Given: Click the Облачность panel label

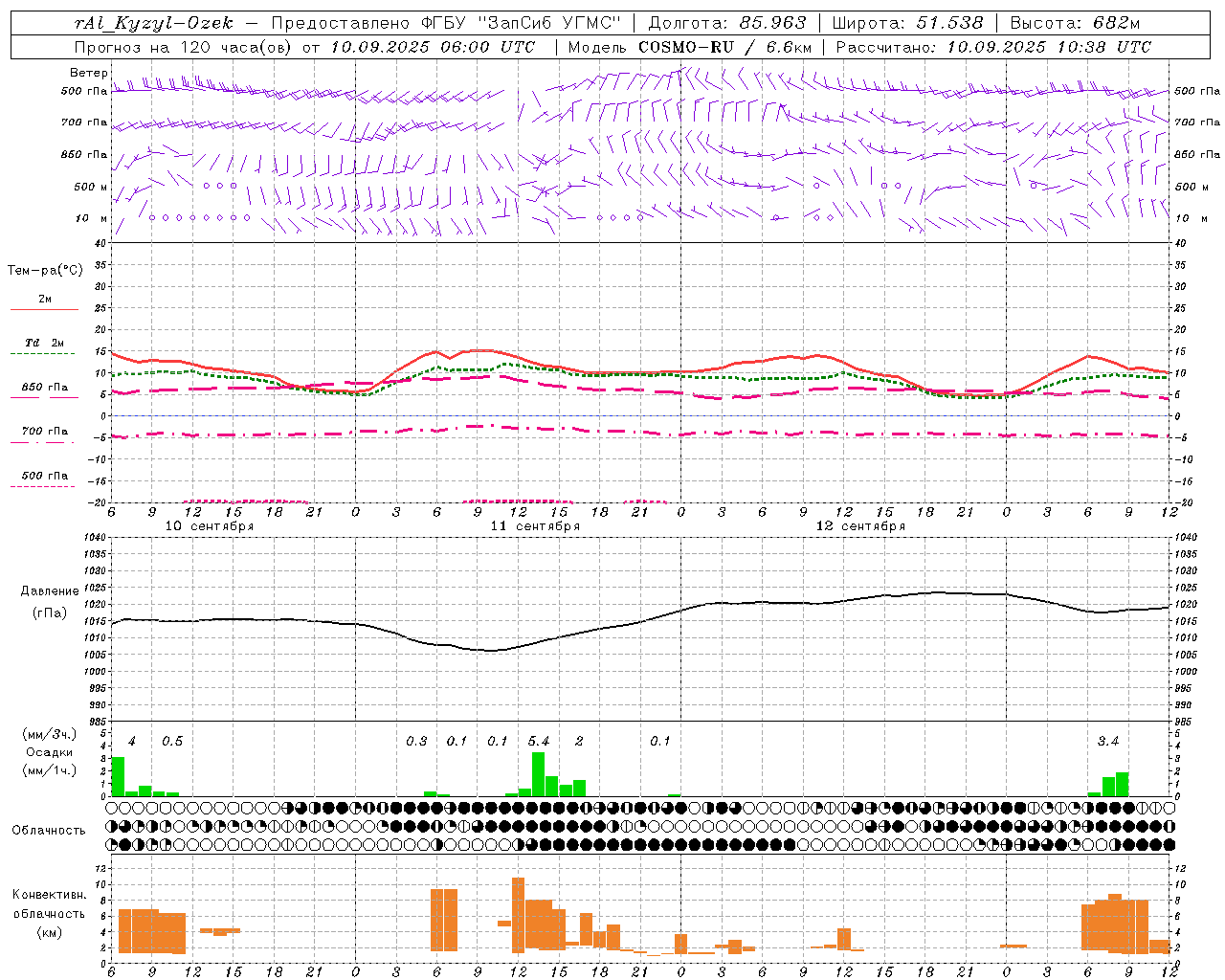Looking at the screenshot, I should [x=49, y=831].
